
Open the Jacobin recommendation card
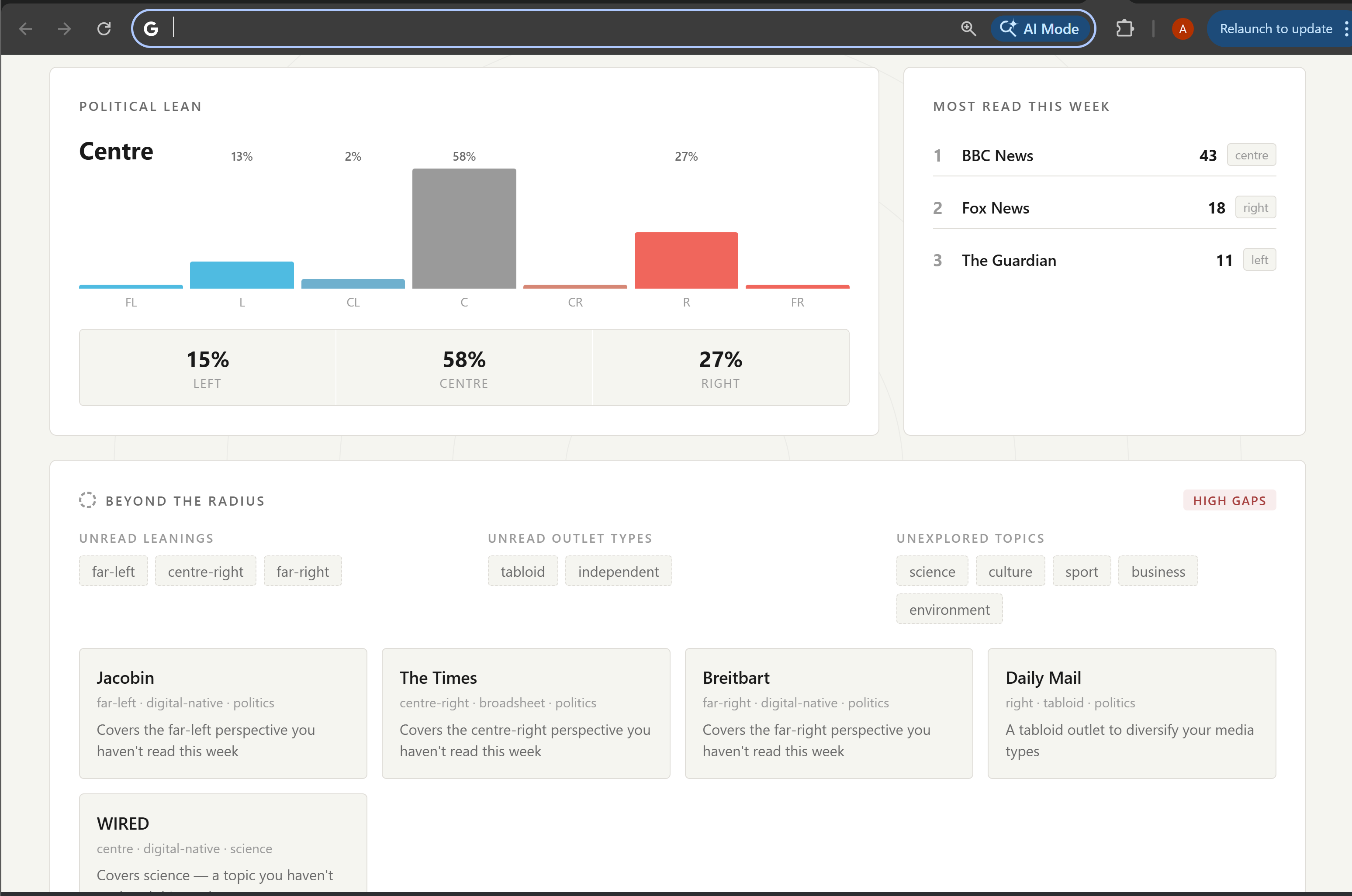222,713
